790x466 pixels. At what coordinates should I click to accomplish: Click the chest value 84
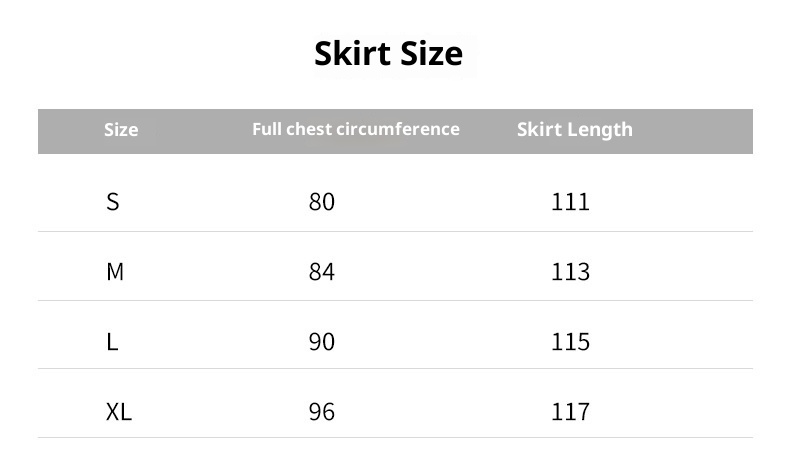322,272
